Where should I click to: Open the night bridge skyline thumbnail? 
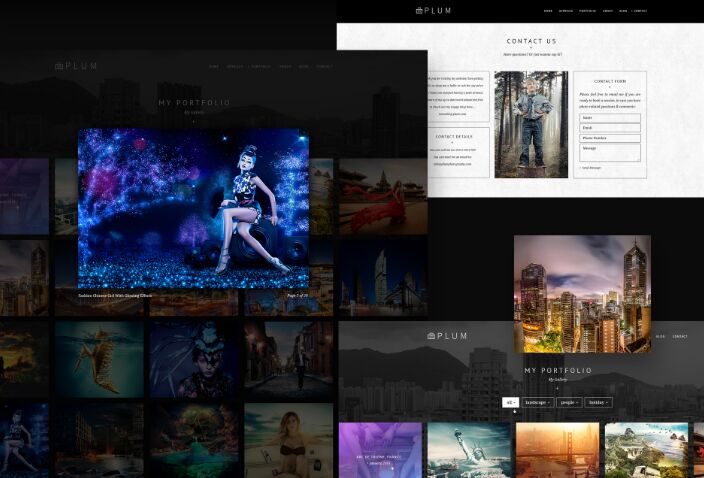pyautogui.click(x=383, y=278)
